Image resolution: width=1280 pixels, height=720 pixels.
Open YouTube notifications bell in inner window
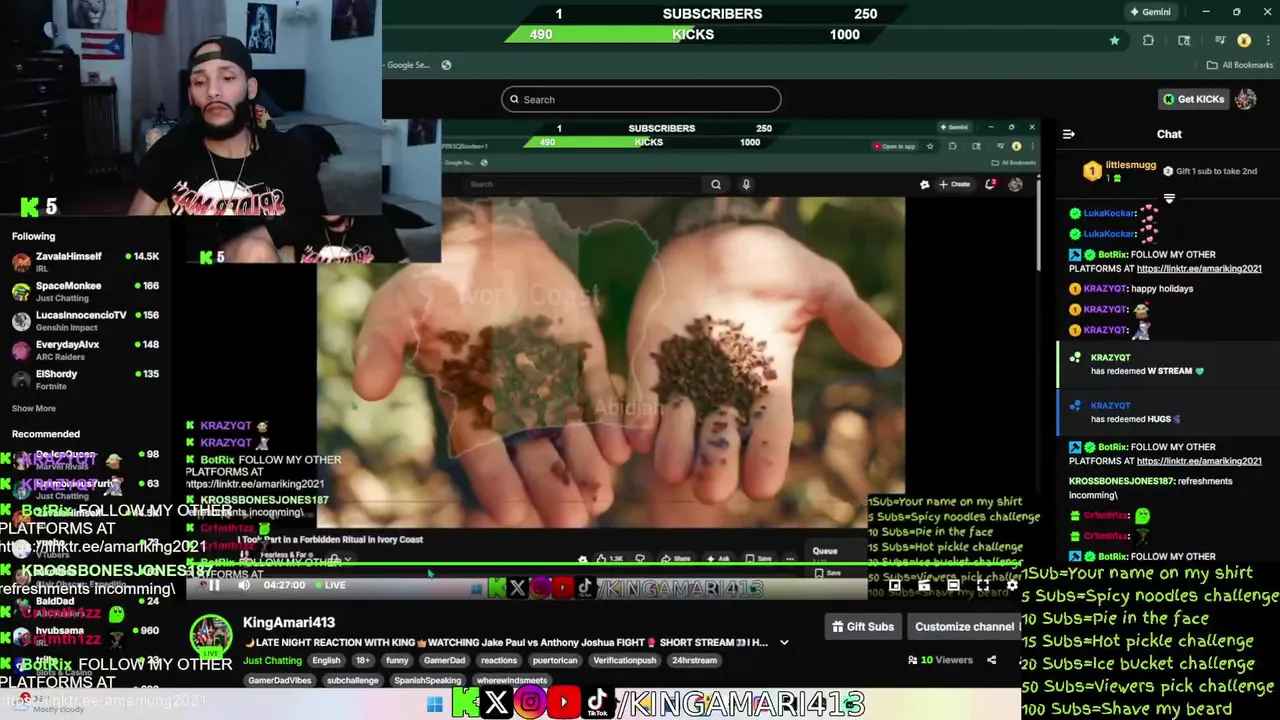point(991,184)
